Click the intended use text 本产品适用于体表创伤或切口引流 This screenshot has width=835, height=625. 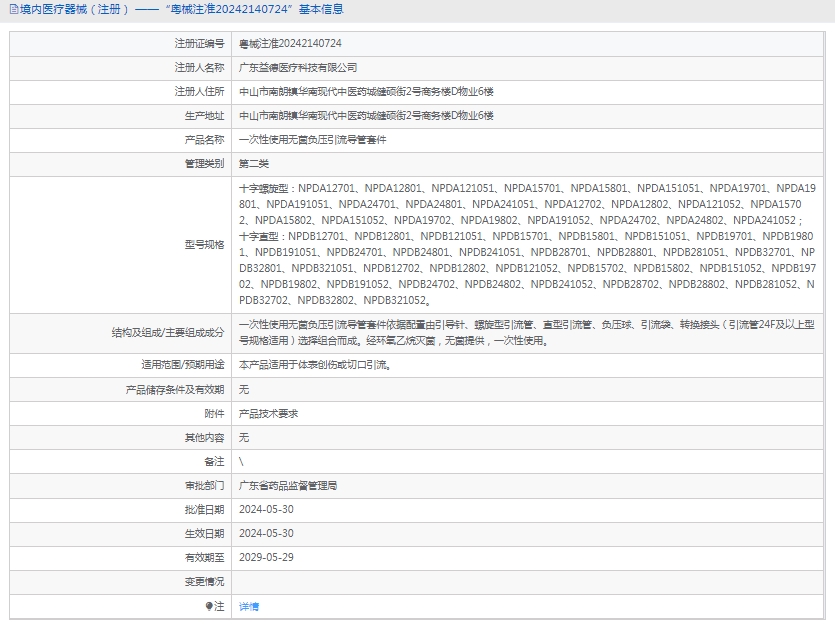(314, 365)
